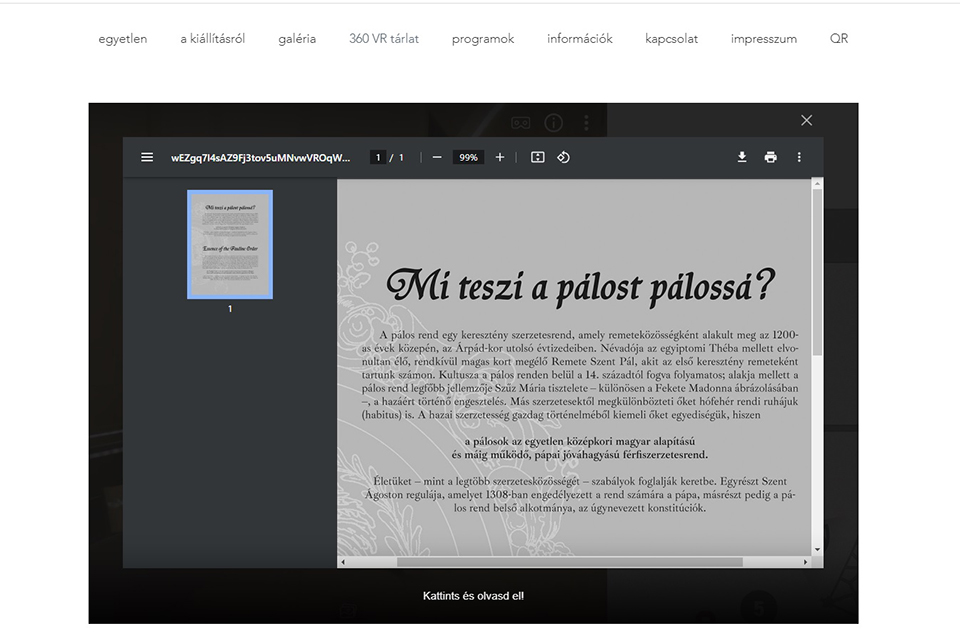960x641 pixels.
Task: Print the PDF document
Action: click(770, 157)
